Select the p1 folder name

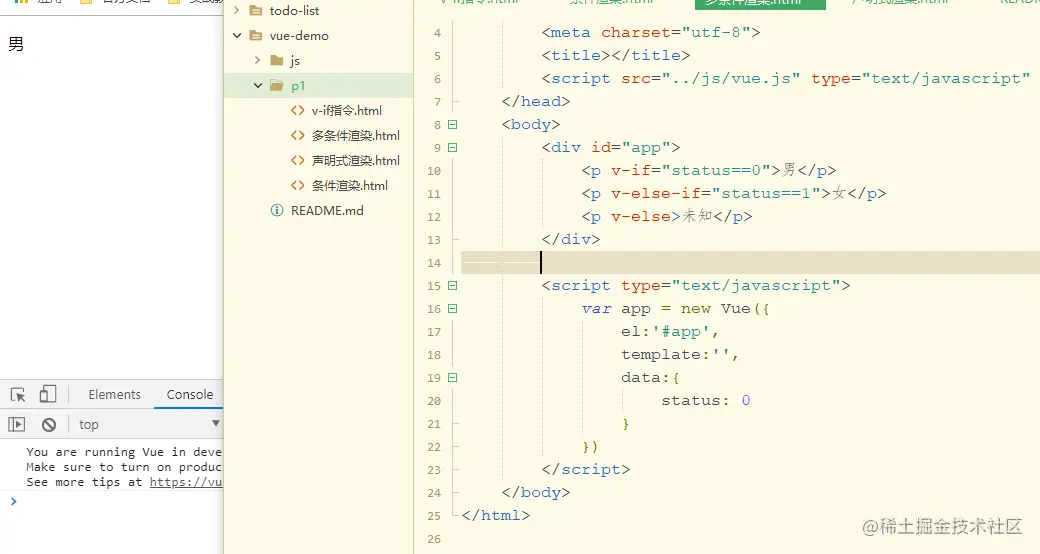298,86
